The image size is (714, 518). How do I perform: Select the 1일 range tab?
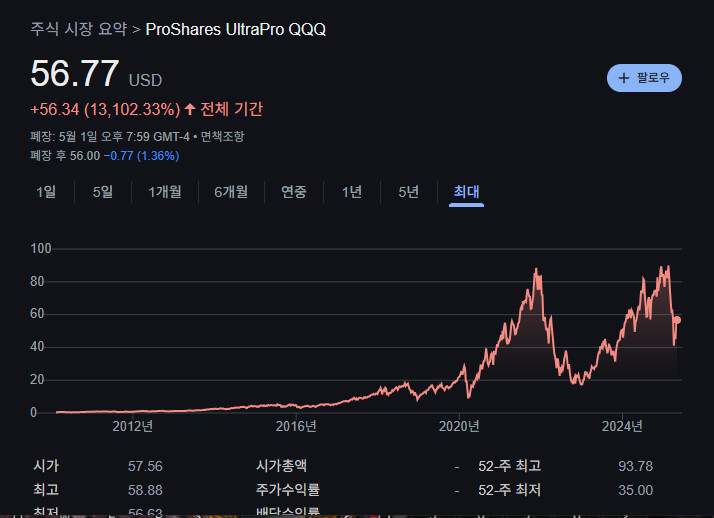(x=46, y=192)
